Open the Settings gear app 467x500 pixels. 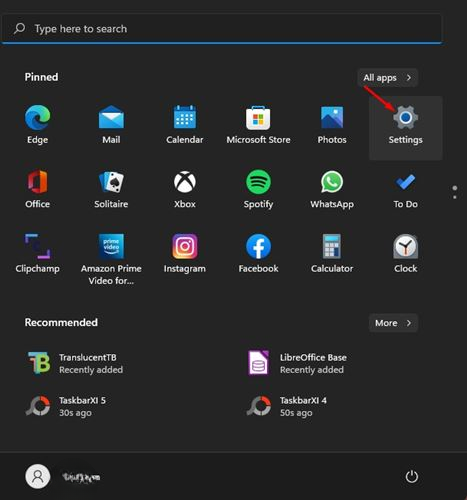coord(406,128)
